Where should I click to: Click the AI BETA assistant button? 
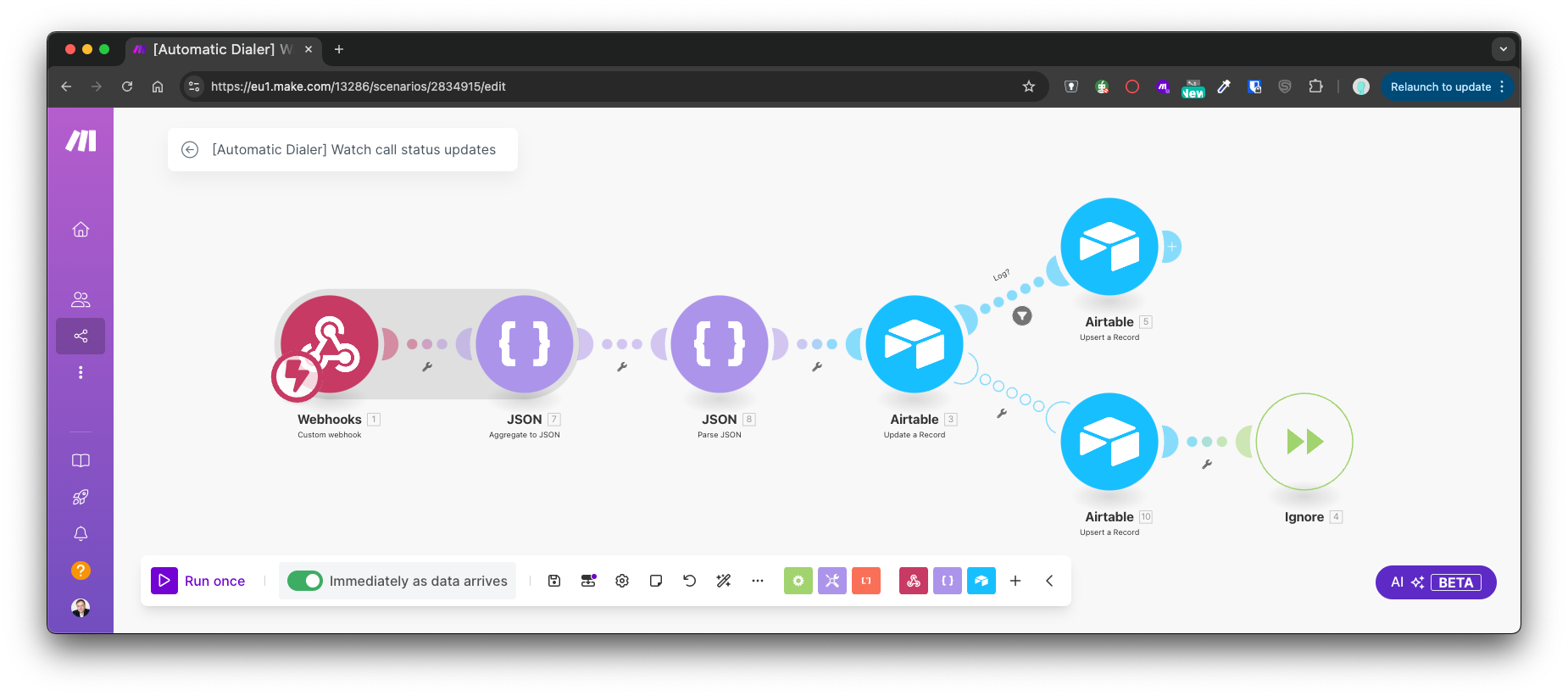[1435, 582]
